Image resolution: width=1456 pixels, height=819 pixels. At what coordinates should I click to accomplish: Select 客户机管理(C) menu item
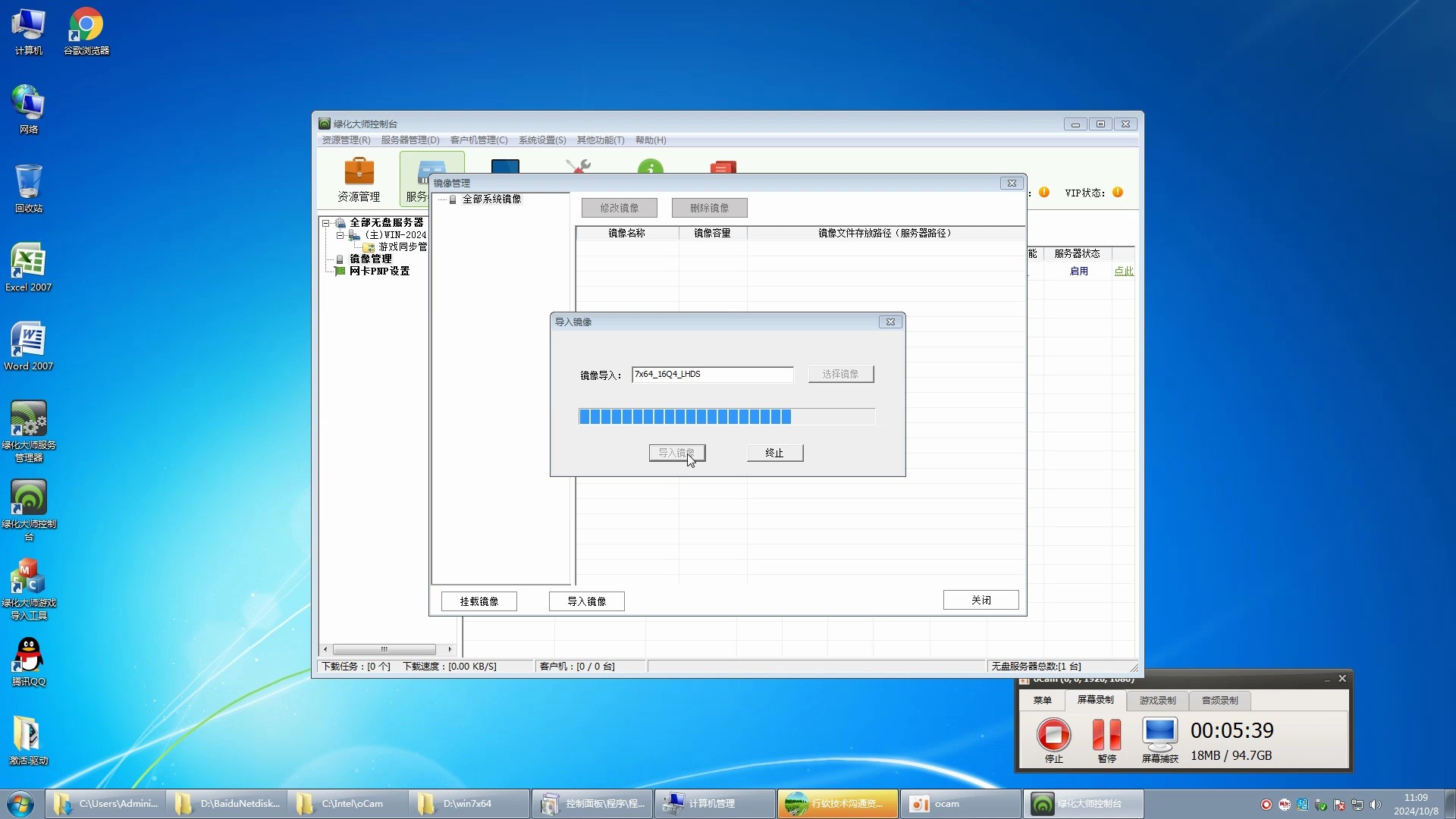475,140
